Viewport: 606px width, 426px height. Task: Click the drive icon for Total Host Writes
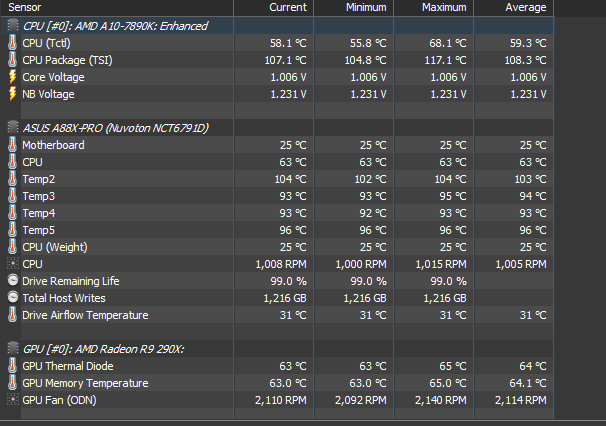13,297
